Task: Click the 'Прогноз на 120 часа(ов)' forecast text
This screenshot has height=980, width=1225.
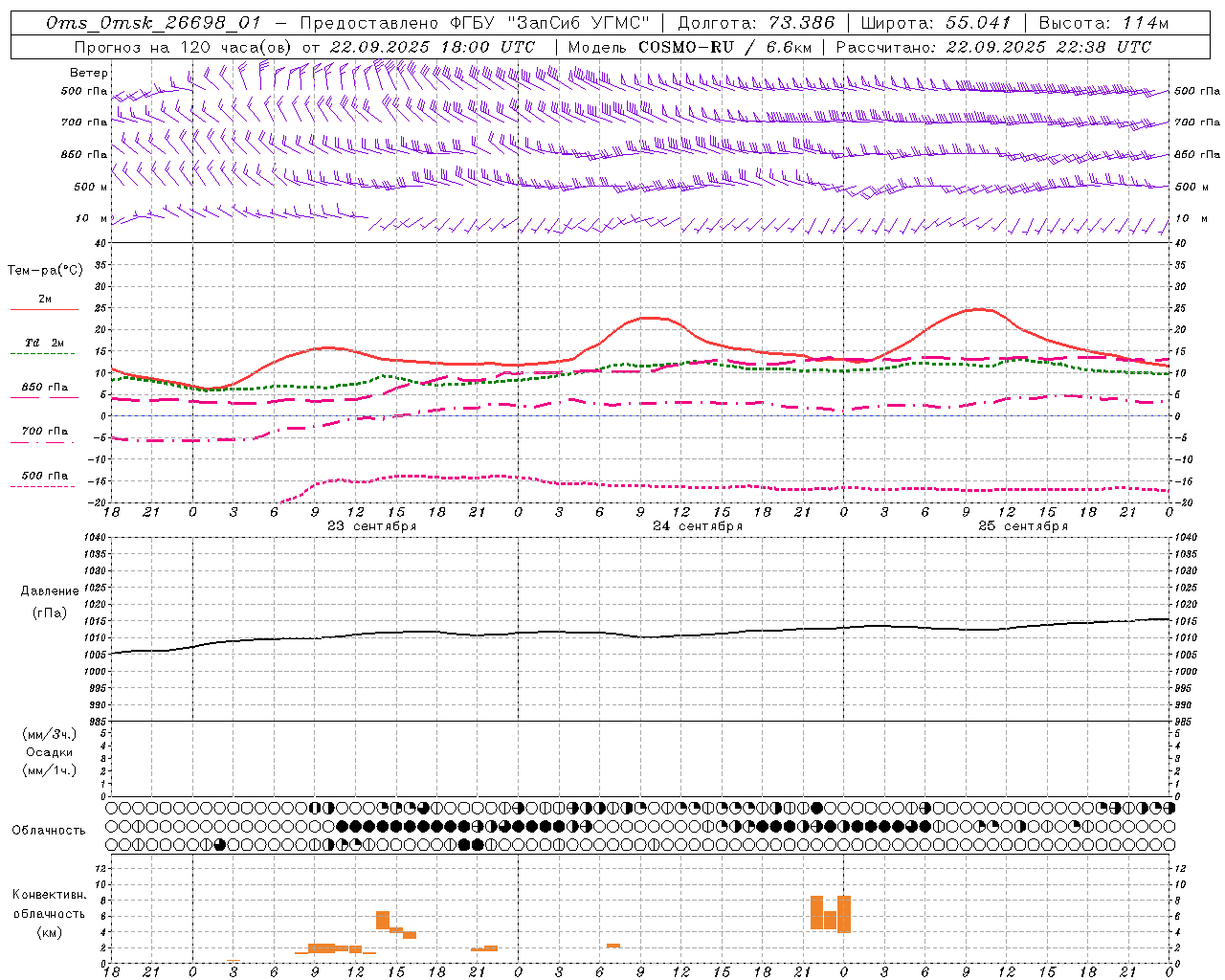Action: tap(184, 47)
